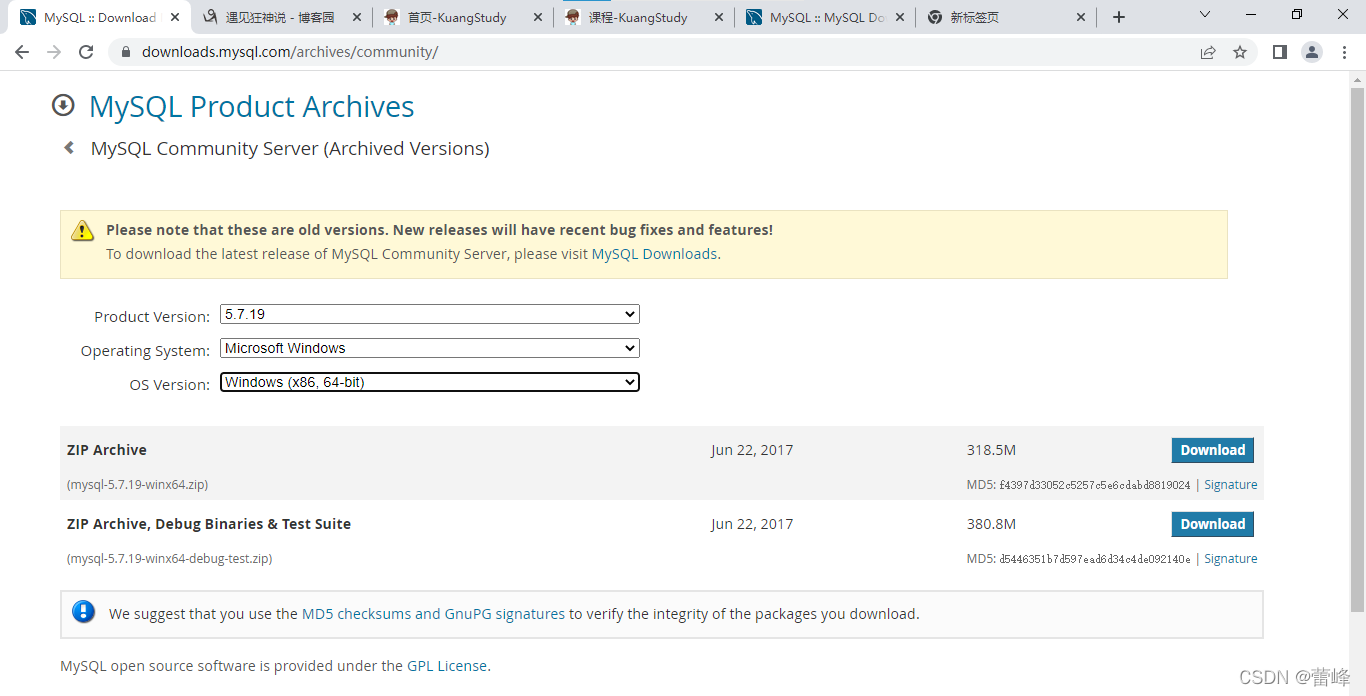
Task: Open the Chrome three-dot menu
Action: click(1345, 52)
